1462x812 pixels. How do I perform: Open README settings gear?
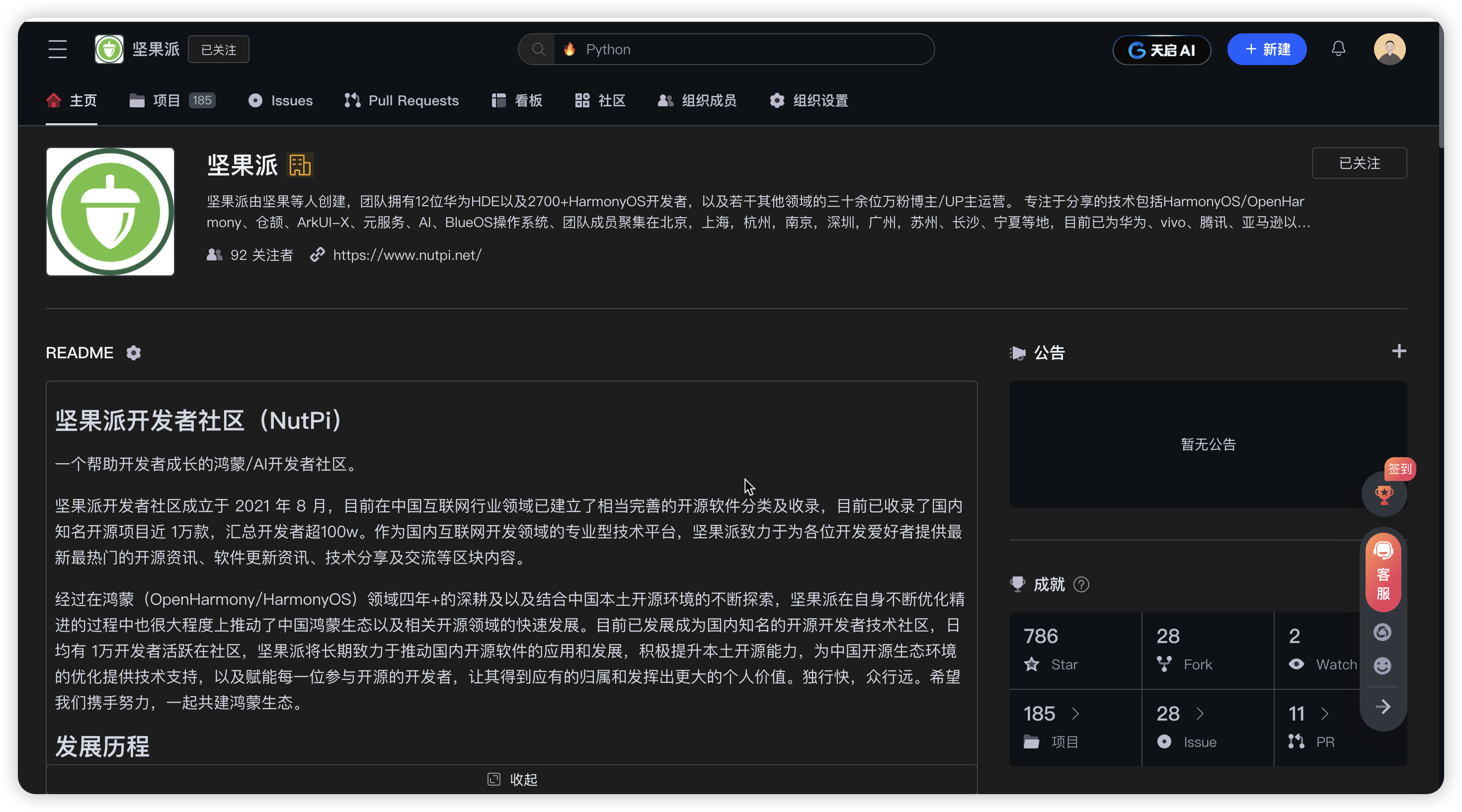(133, 353)
